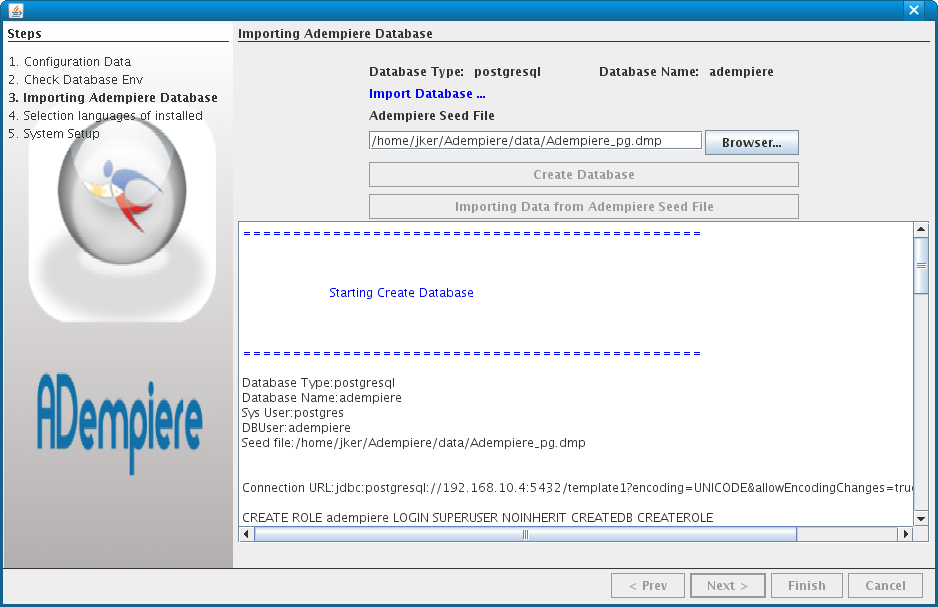938x607 pixels.
Task: Click the CREATE ROLE adempiere log line
Action: [x=477, y=517]
